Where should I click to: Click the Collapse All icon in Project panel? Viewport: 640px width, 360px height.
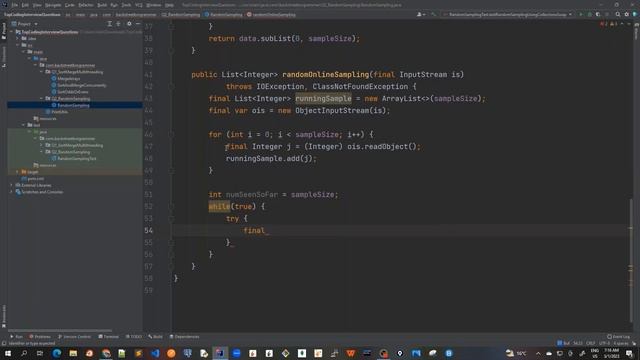coord(118,24)
